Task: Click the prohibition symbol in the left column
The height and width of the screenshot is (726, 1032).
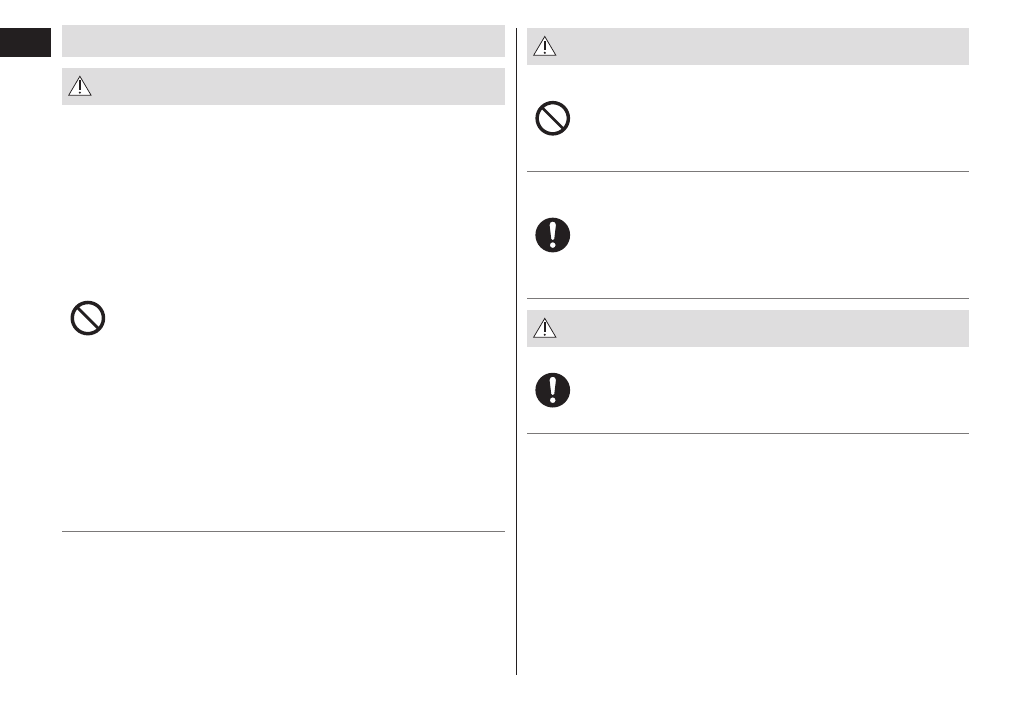Action: (88, 318)
